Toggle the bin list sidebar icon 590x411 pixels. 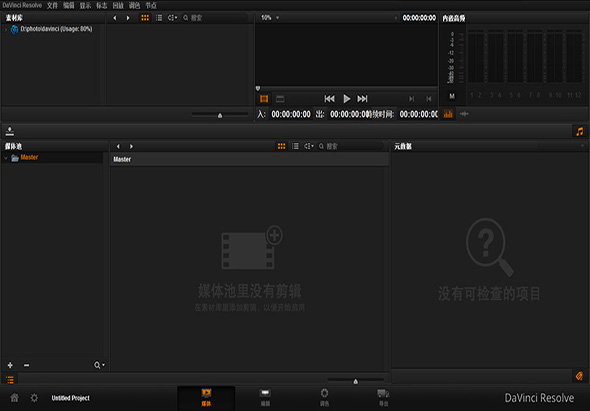pyautogui.click(x=10, y=380)
